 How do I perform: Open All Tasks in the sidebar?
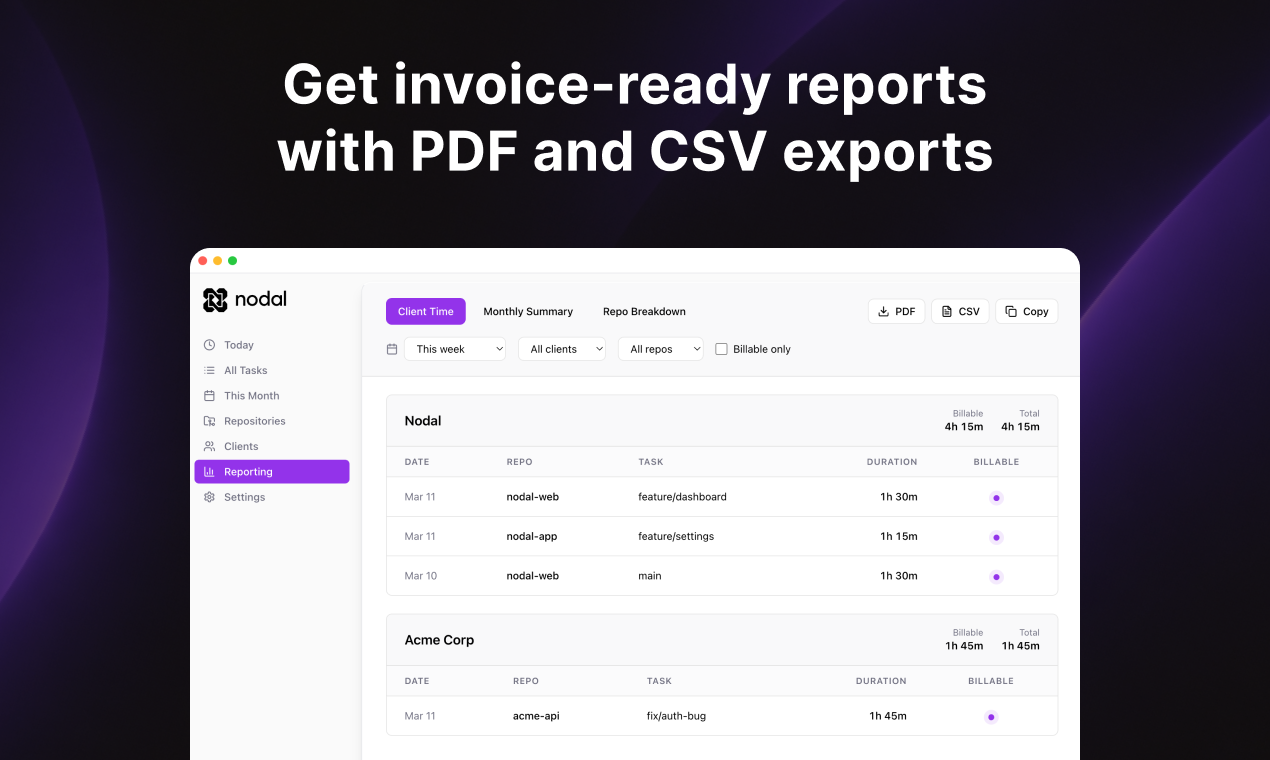pyautogui.click(x=272, y=370)
